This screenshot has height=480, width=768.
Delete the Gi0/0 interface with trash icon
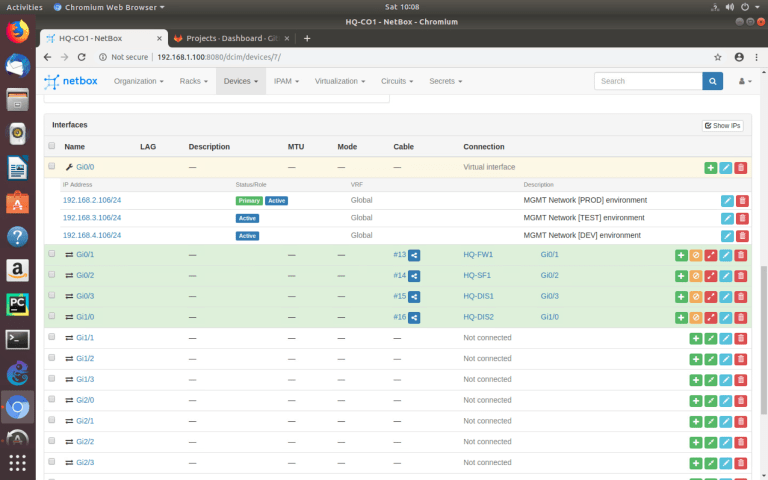point(741,168)
